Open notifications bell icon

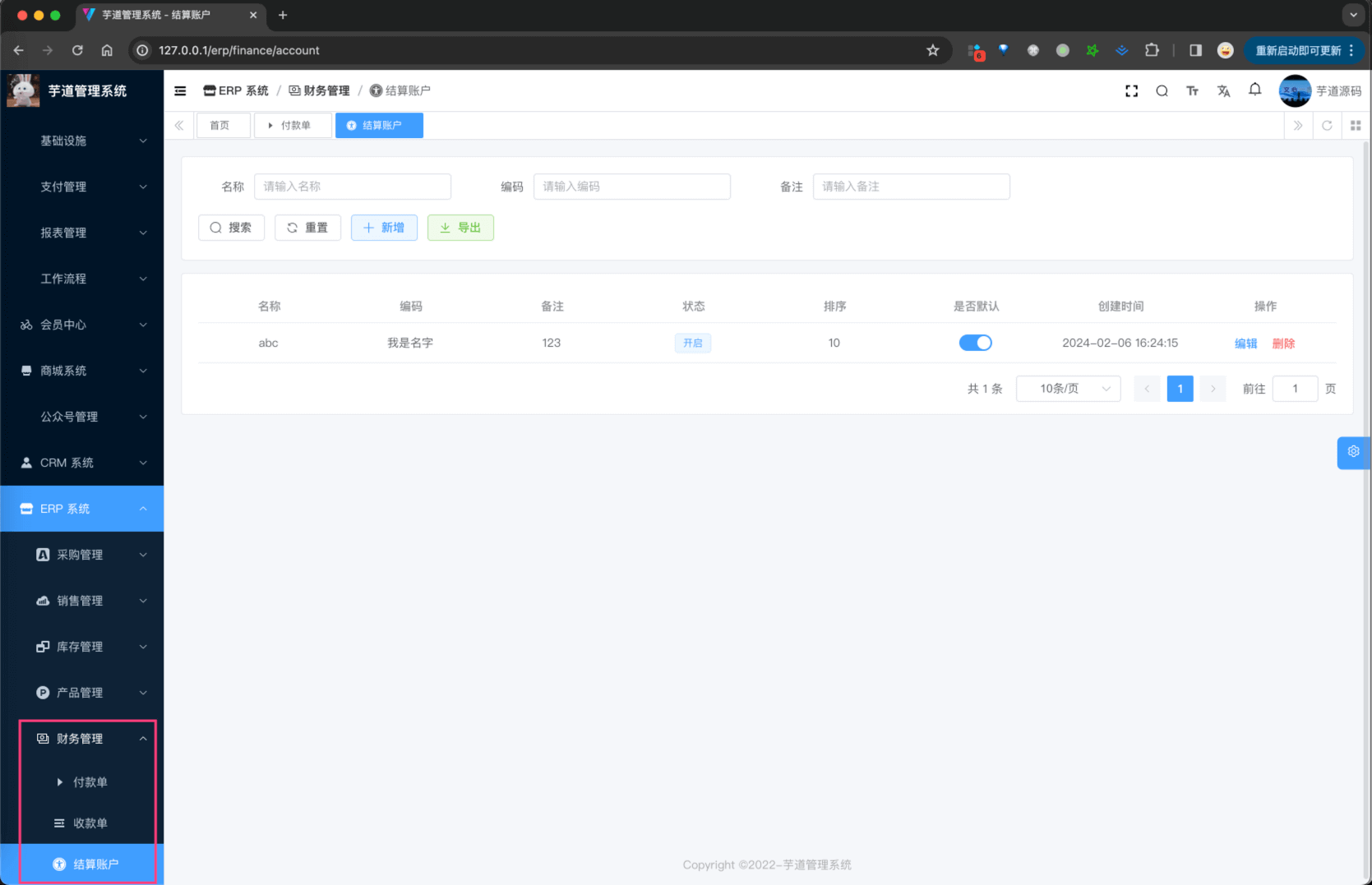pyautogui.click(x=1254, y=90)
